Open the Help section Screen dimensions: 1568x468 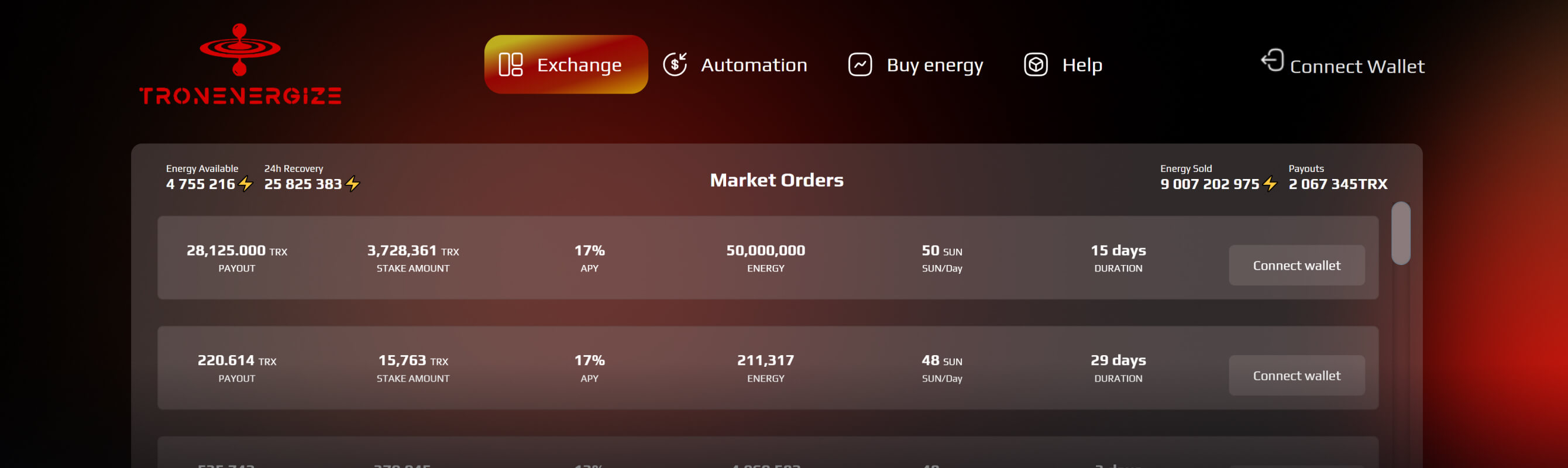click(1082, 64)
